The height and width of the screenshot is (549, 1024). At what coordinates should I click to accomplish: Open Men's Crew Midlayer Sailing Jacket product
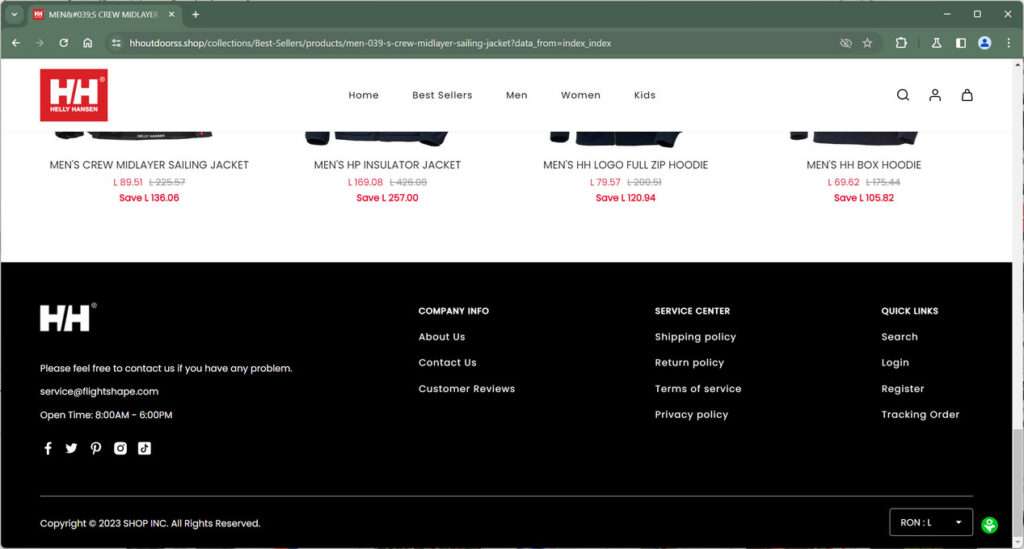pos(149,165)
